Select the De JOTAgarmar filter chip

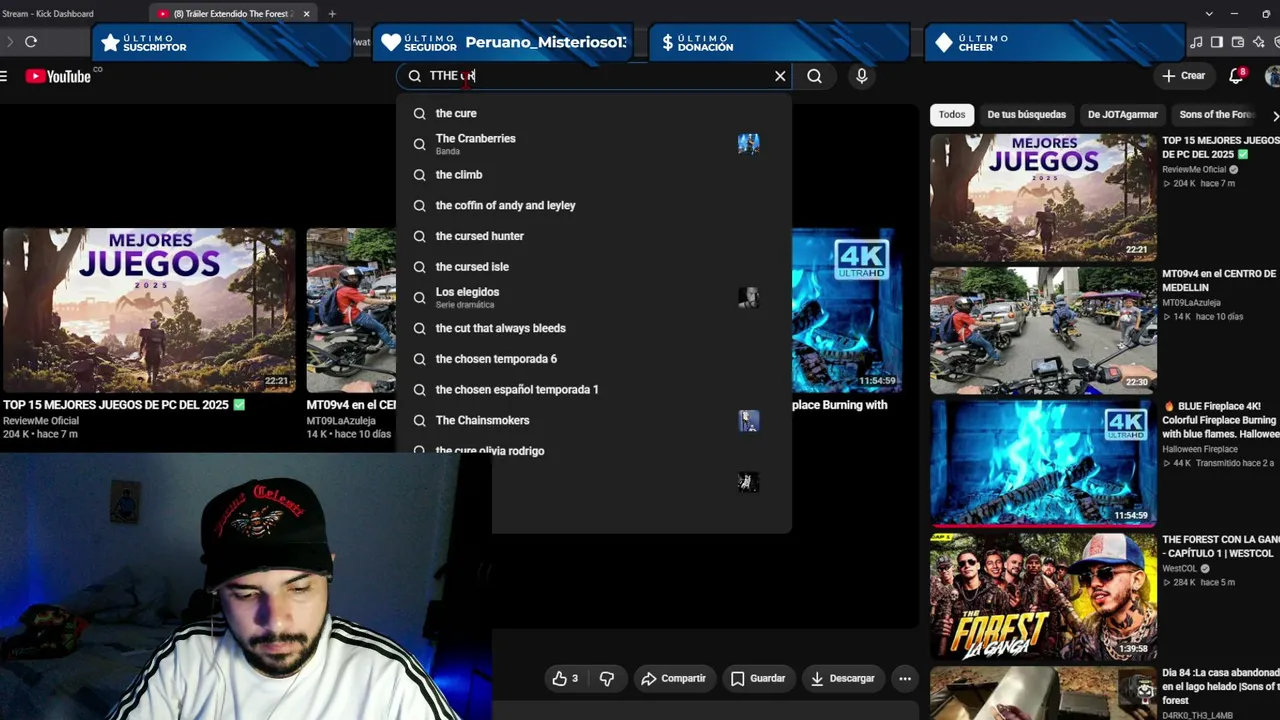pyautogui.click(x=1123, y=115)
